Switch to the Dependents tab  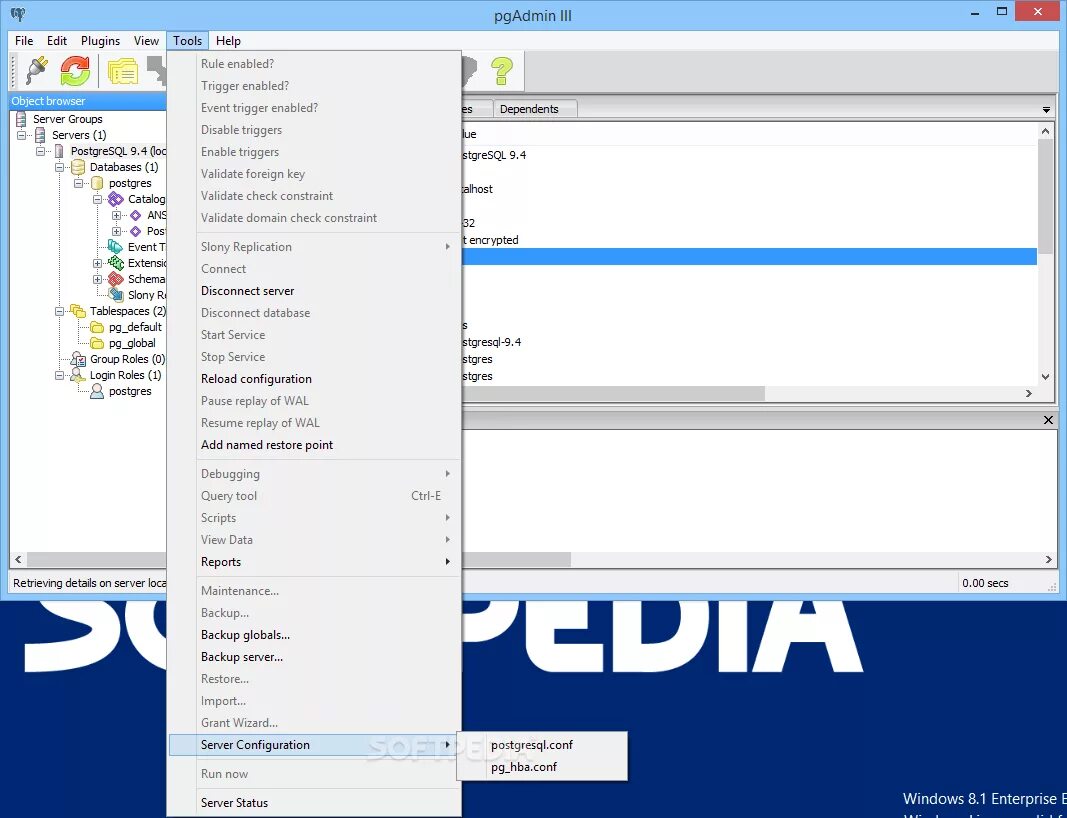pos(534,109)
